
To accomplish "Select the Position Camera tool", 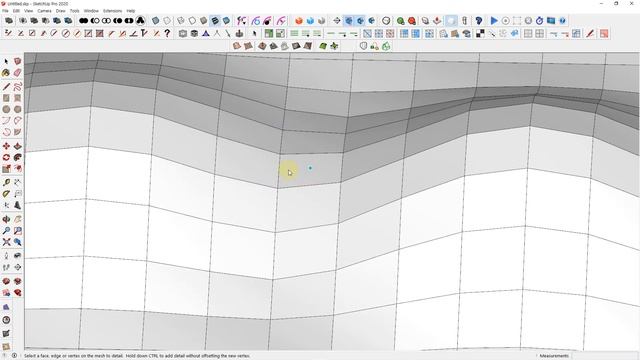I will coord(6,256).
